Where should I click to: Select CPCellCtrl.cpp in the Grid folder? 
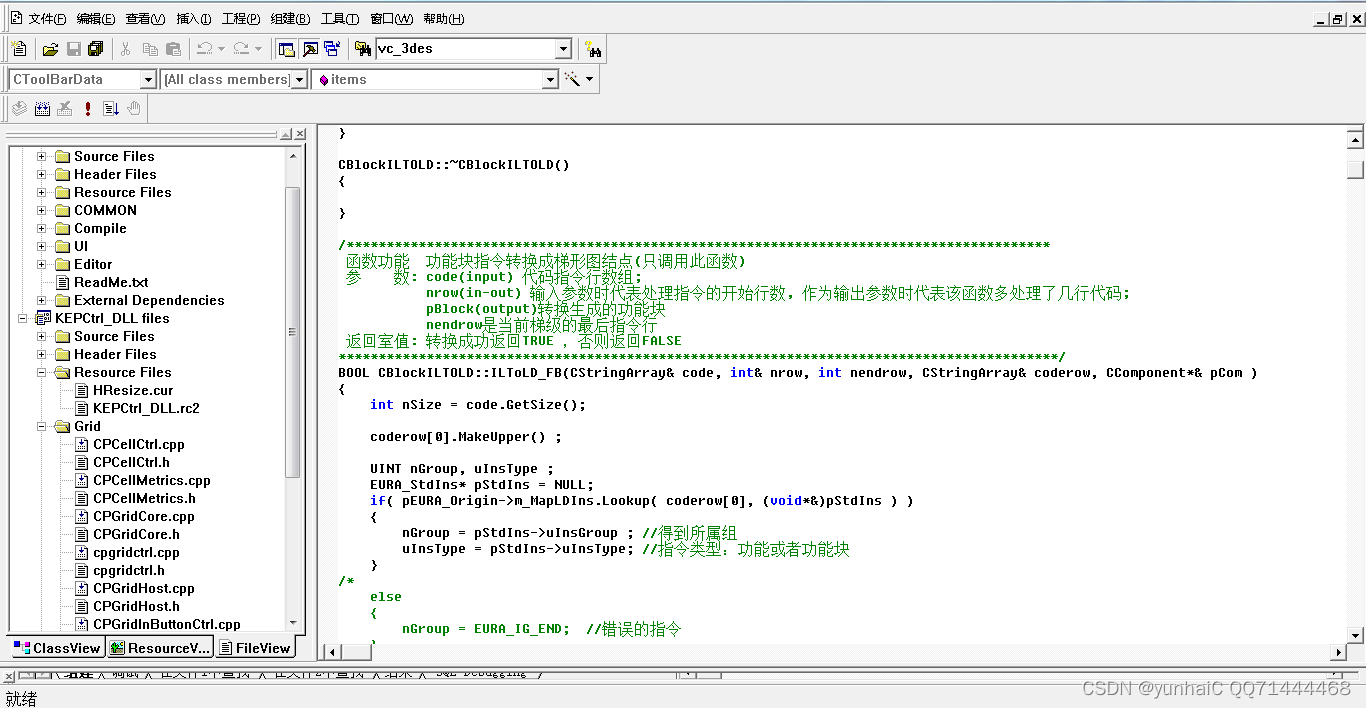coord(139,444)
